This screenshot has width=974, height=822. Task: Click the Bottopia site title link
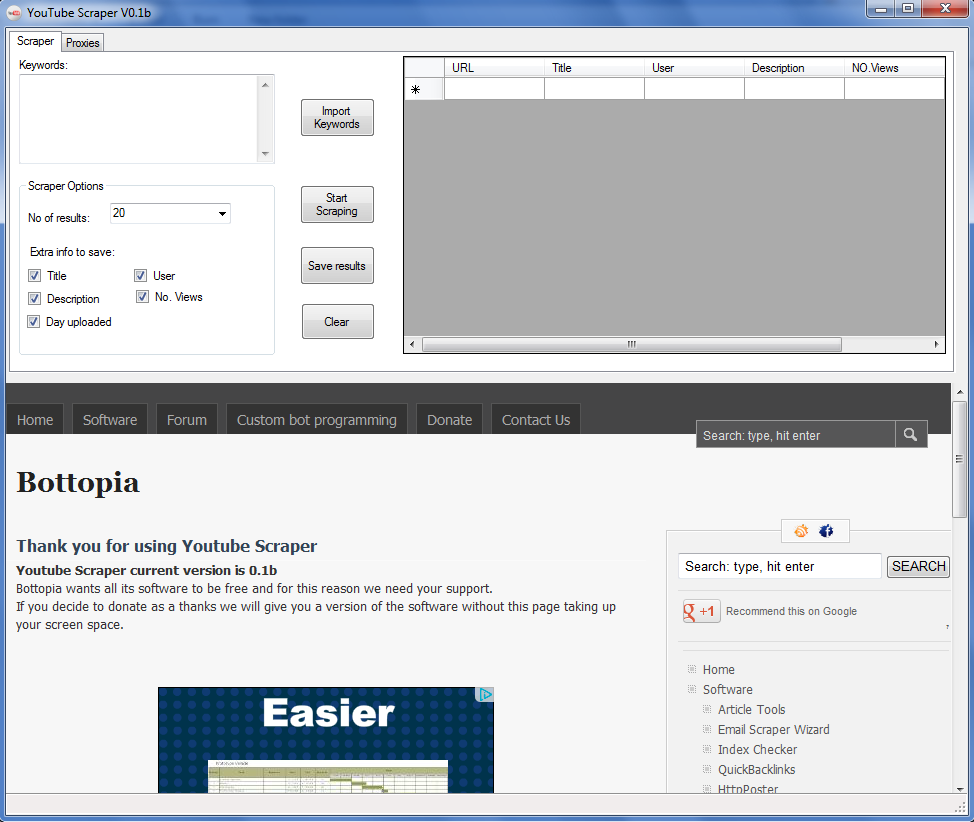(78, 483)
